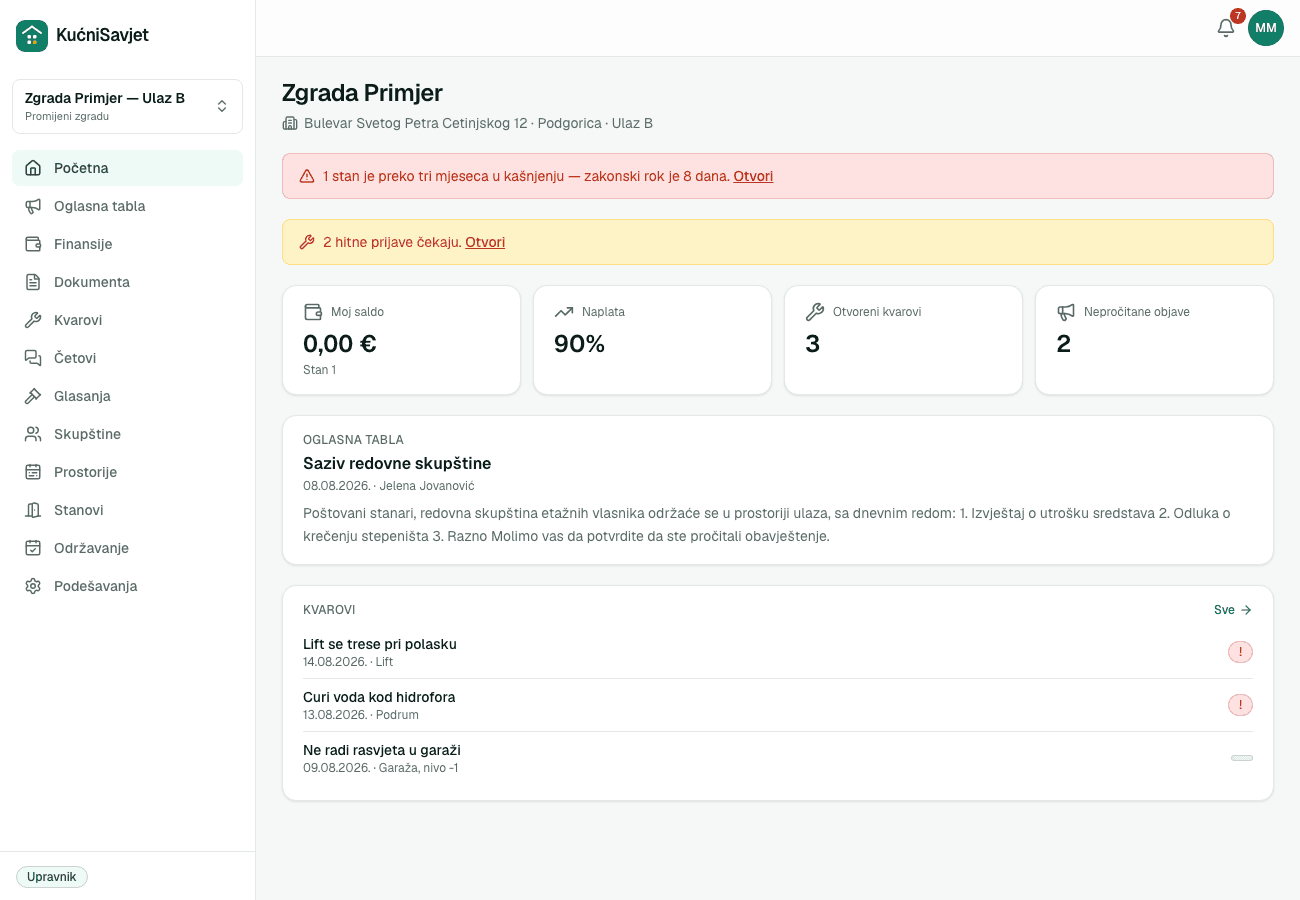Click the home icon beside Početna
Image resolution: width=1300 pixels, height=900 pixels.
click(33, 168)
